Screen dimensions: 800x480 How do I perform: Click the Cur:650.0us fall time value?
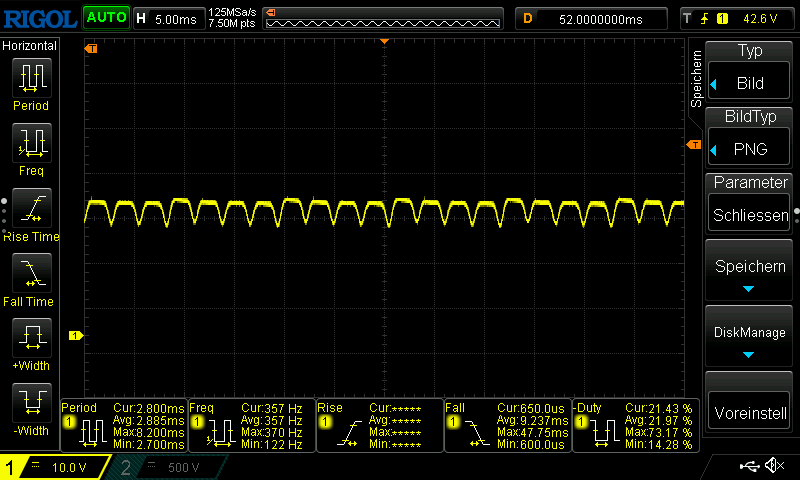[531, 409]
